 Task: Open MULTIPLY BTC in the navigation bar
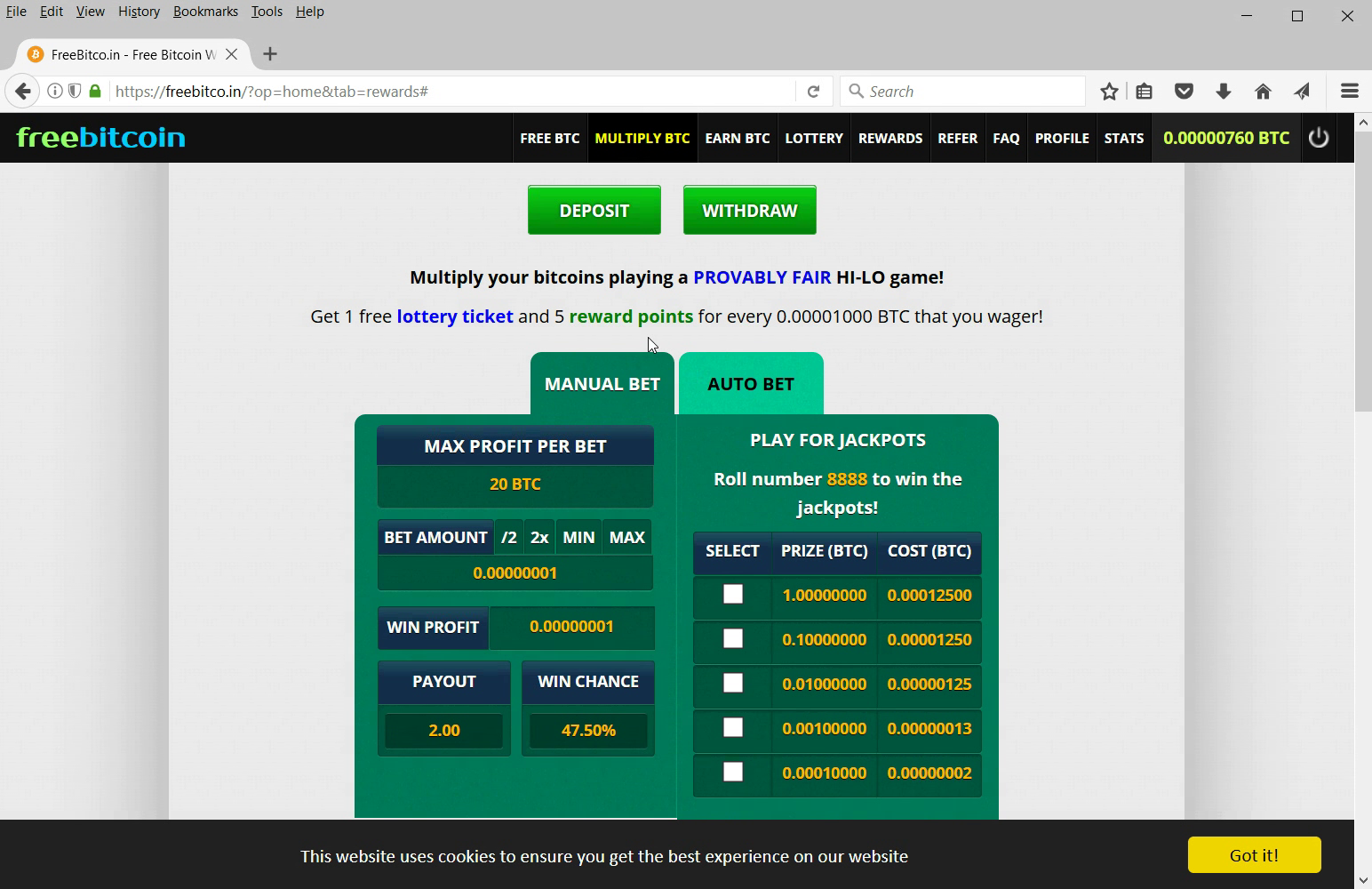(642, 138)
